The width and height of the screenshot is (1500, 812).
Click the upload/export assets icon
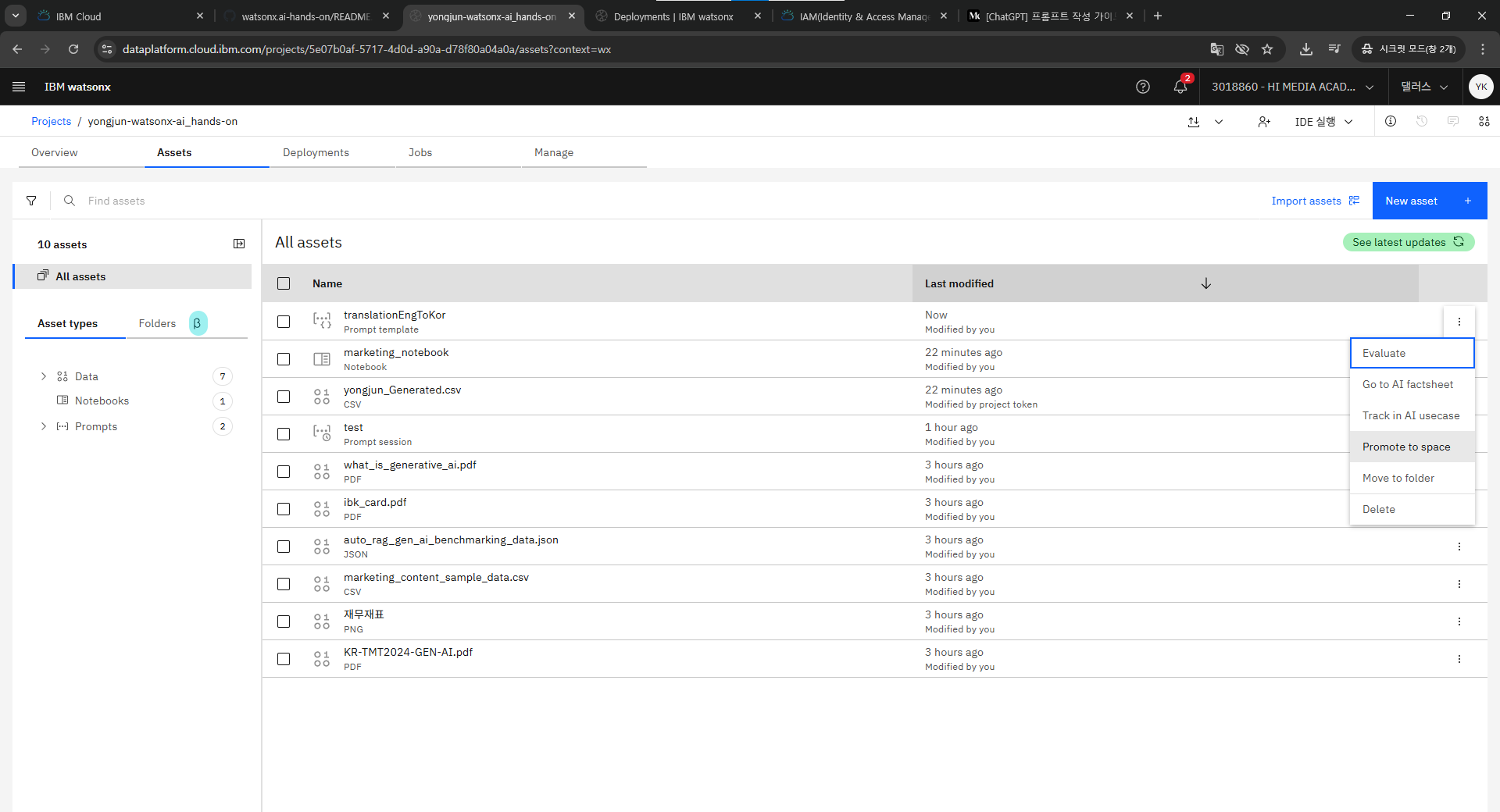coord(1194,122)
